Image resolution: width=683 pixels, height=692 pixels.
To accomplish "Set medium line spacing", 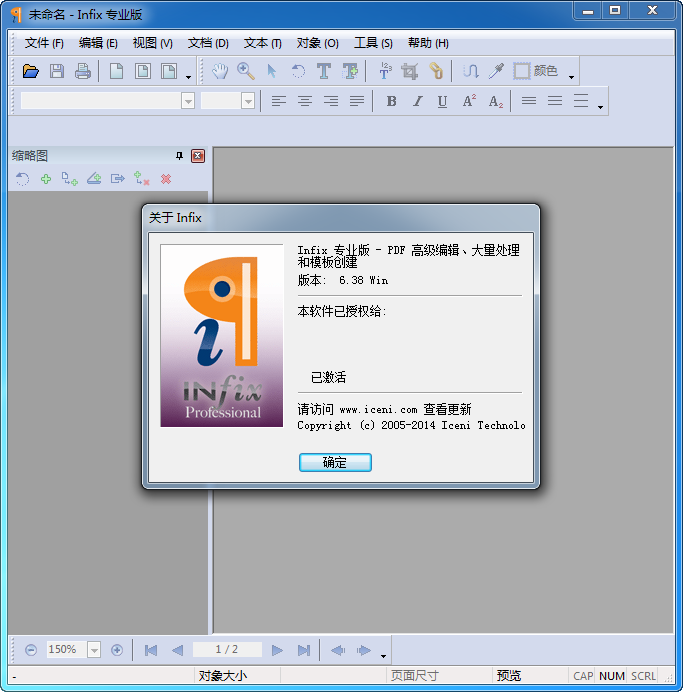I will point(555,102).
